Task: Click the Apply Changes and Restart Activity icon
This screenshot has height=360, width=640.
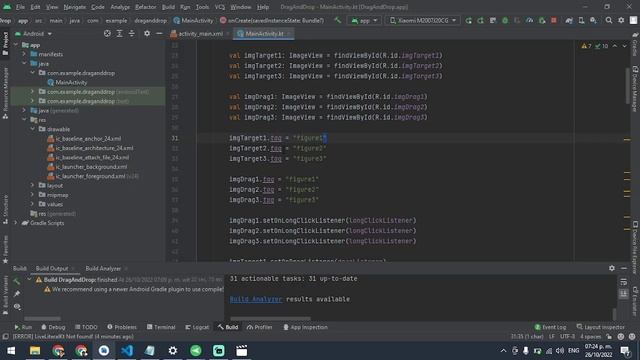Action: (x=469, y=20)
